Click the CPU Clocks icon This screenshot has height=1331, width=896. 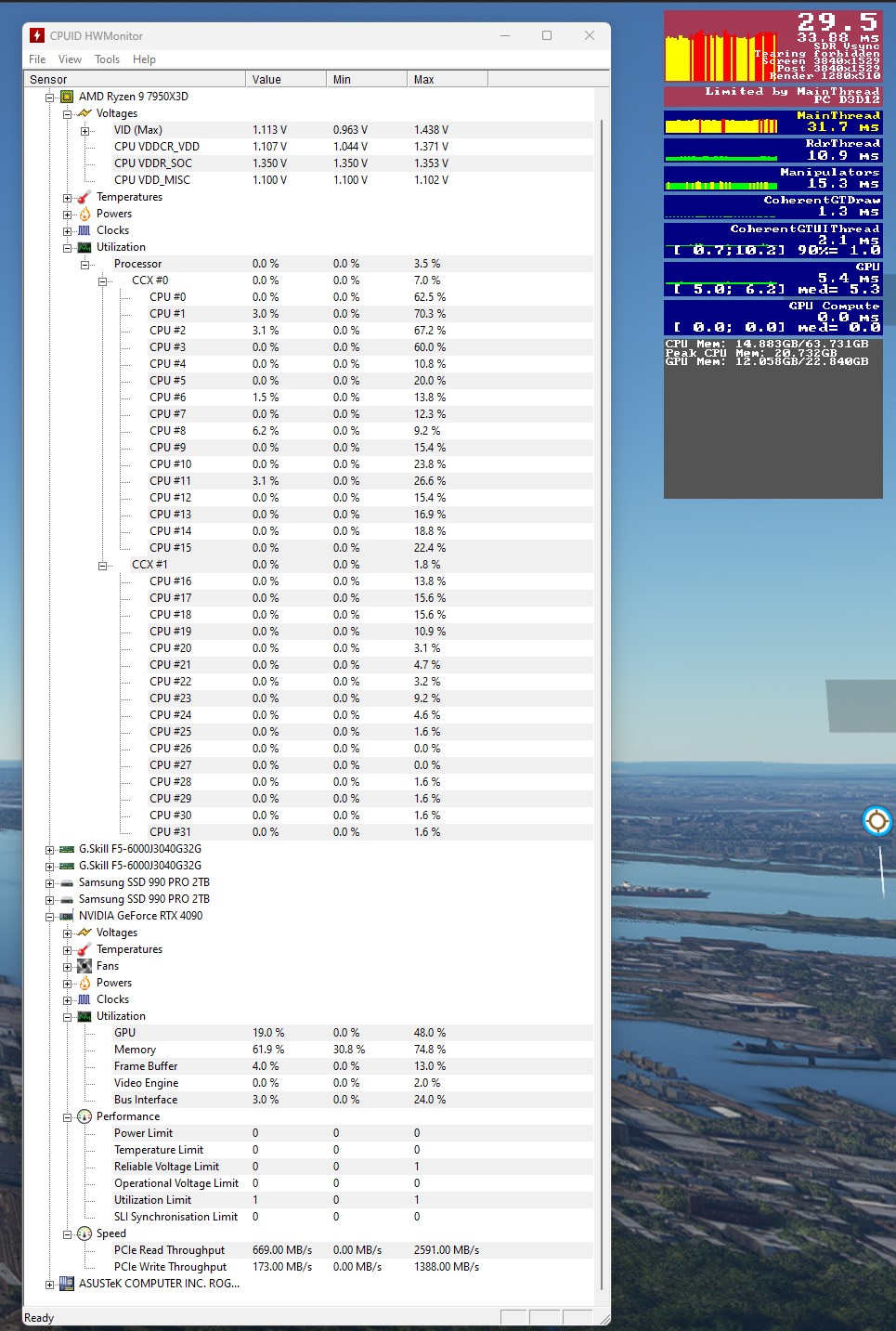(x=84, y=230)
